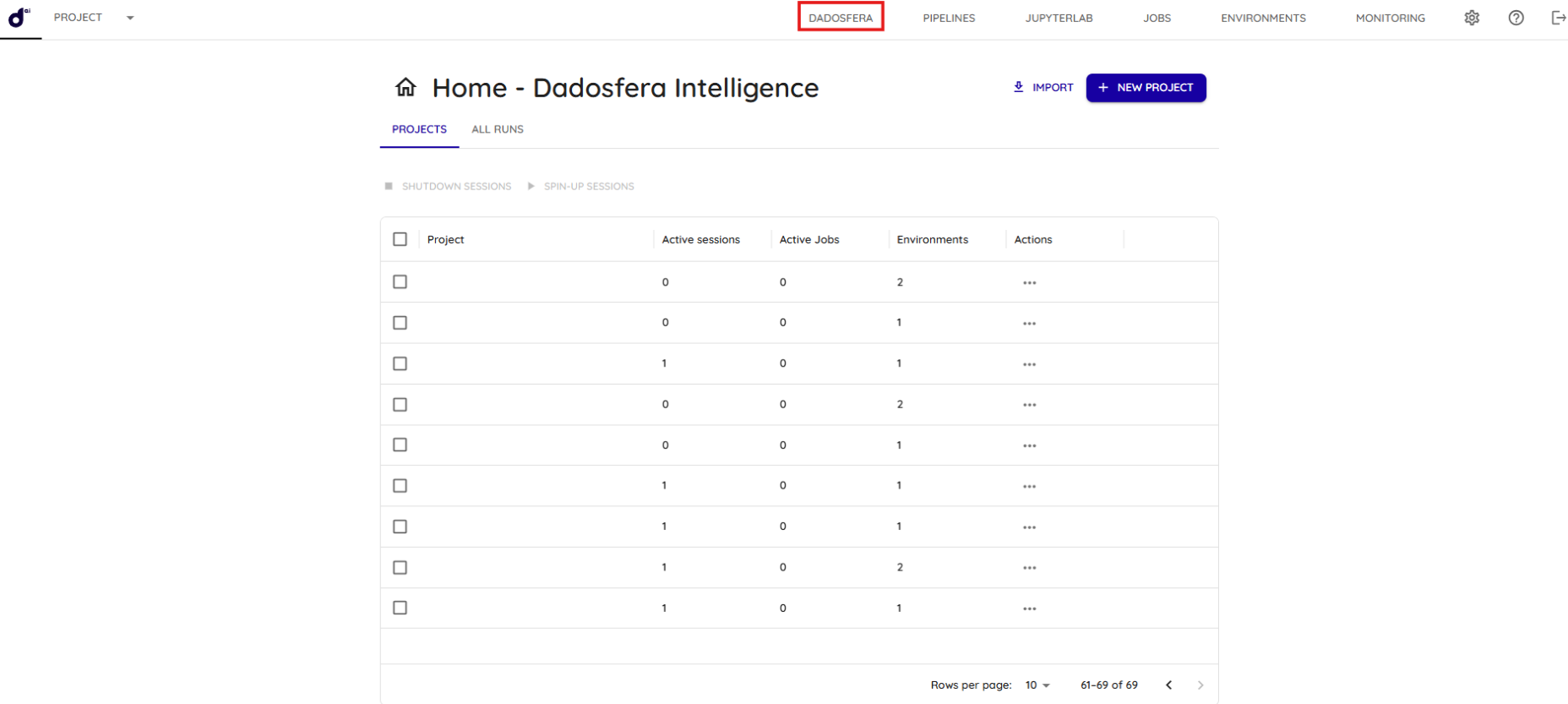1568x704 pixels.
Task: Check the second project row checkbox
Action: [400, 323]
